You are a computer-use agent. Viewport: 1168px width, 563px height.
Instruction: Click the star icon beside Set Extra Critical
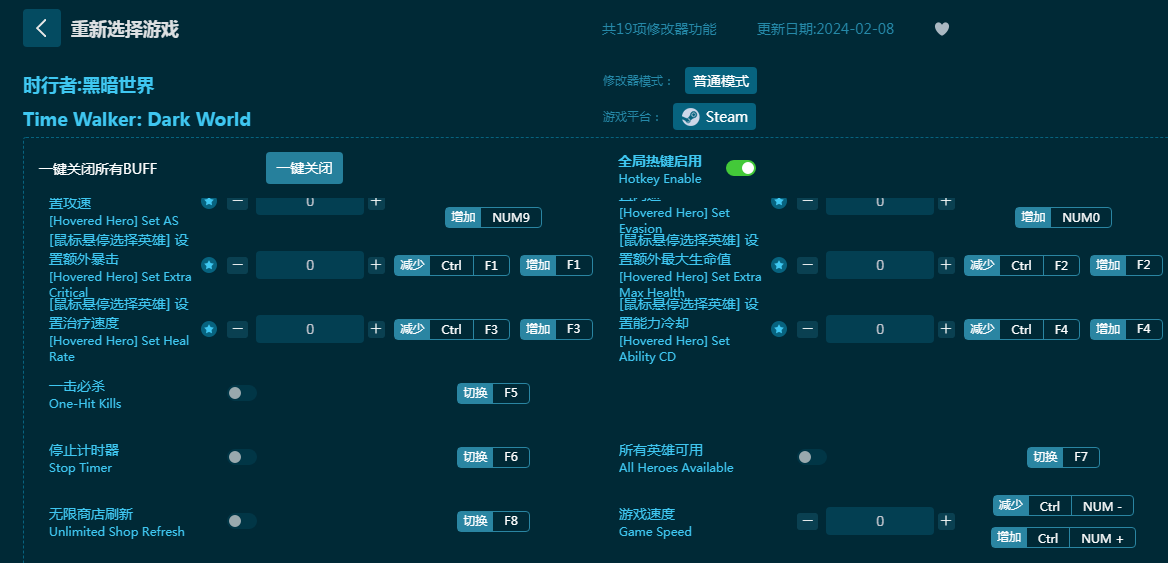coord(209,265)
